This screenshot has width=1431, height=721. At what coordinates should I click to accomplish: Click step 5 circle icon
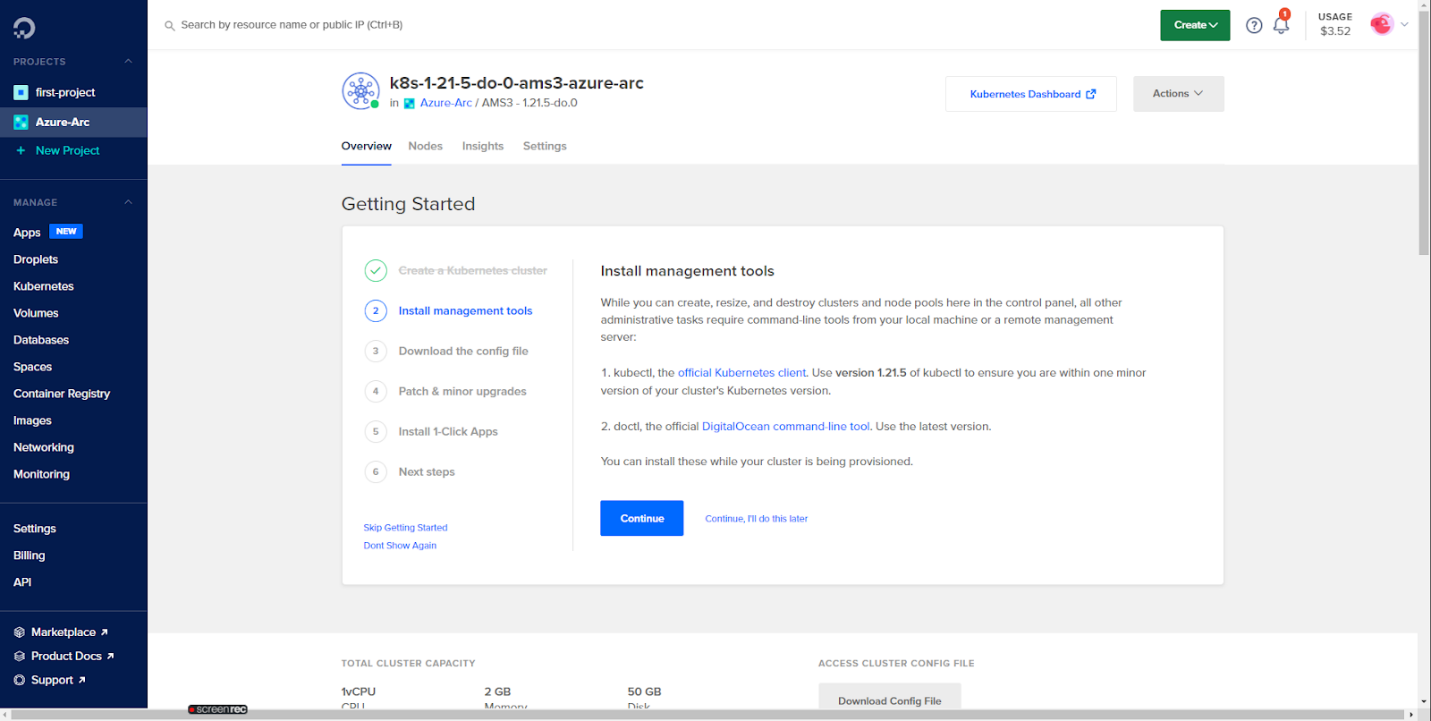point(375,431)
